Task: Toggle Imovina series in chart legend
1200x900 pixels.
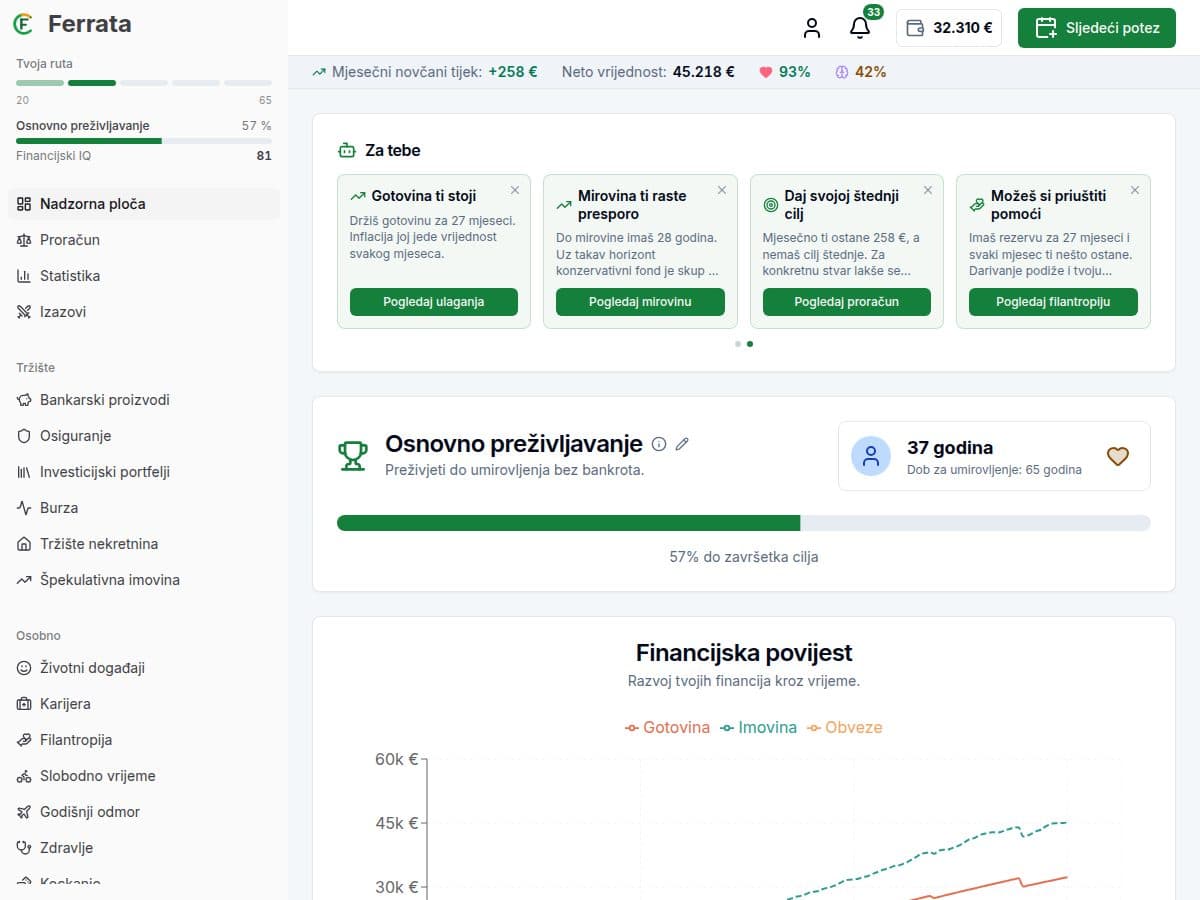Action: pyautogui.click(x=758, y=727)
